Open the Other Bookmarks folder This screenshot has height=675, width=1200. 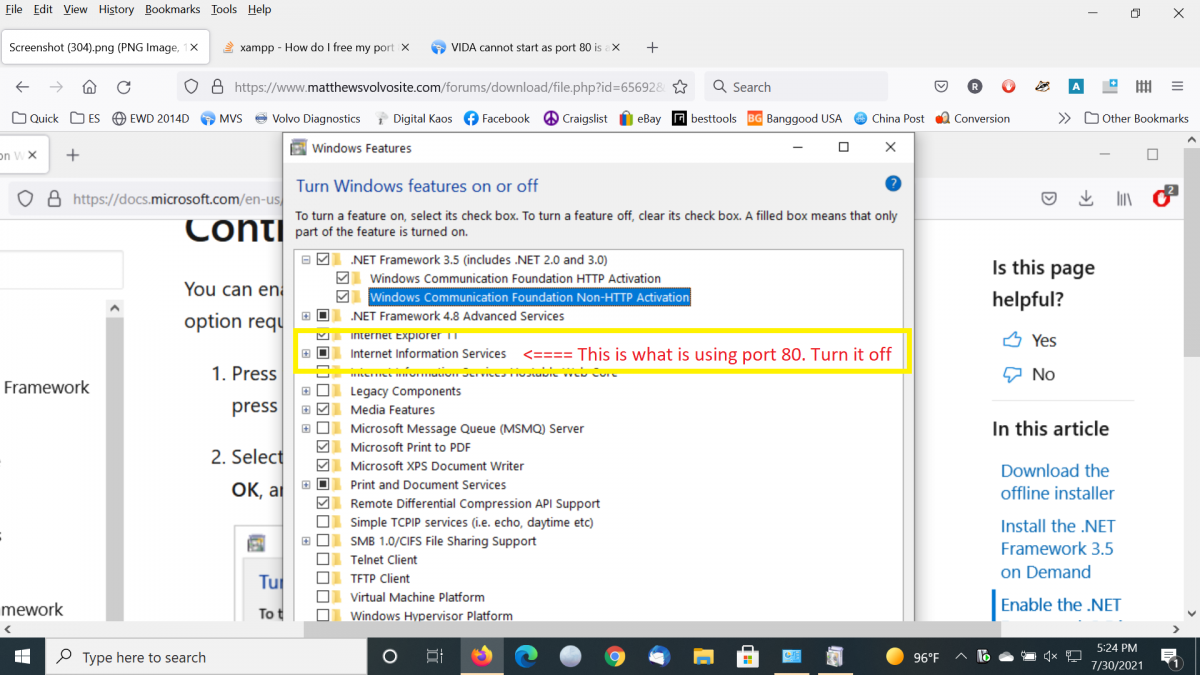[x=1136, y=118]
